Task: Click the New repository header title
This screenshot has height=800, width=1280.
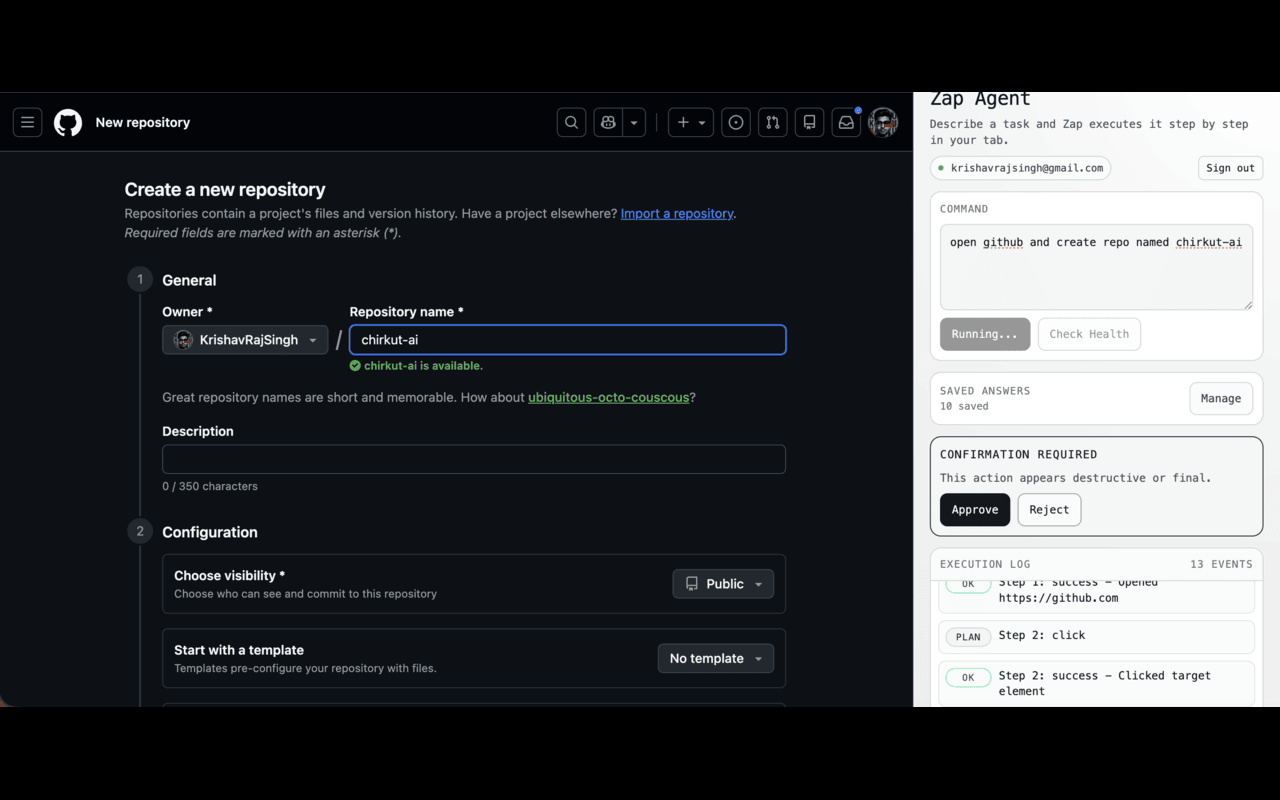Action: point(143,122)
